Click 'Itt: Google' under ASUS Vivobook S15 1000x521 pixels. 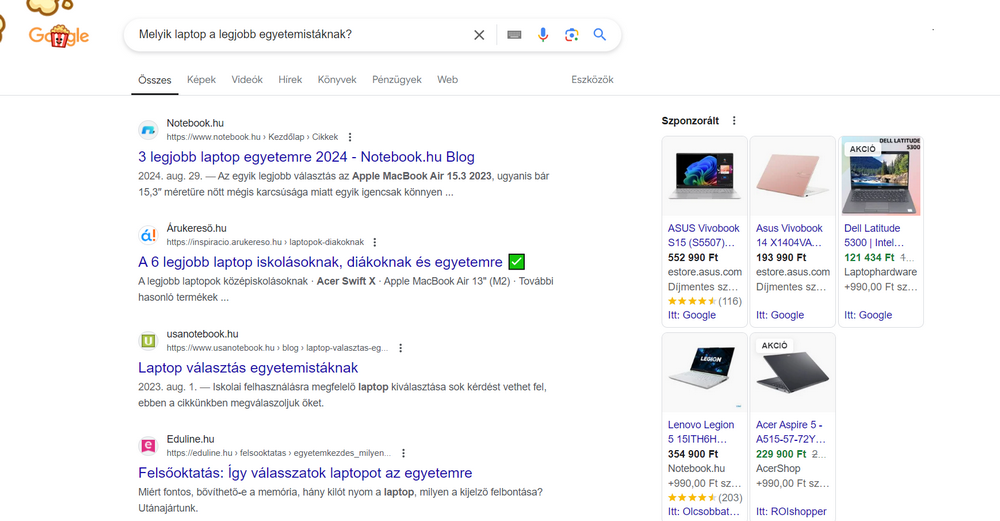click(x=691, y=315)
